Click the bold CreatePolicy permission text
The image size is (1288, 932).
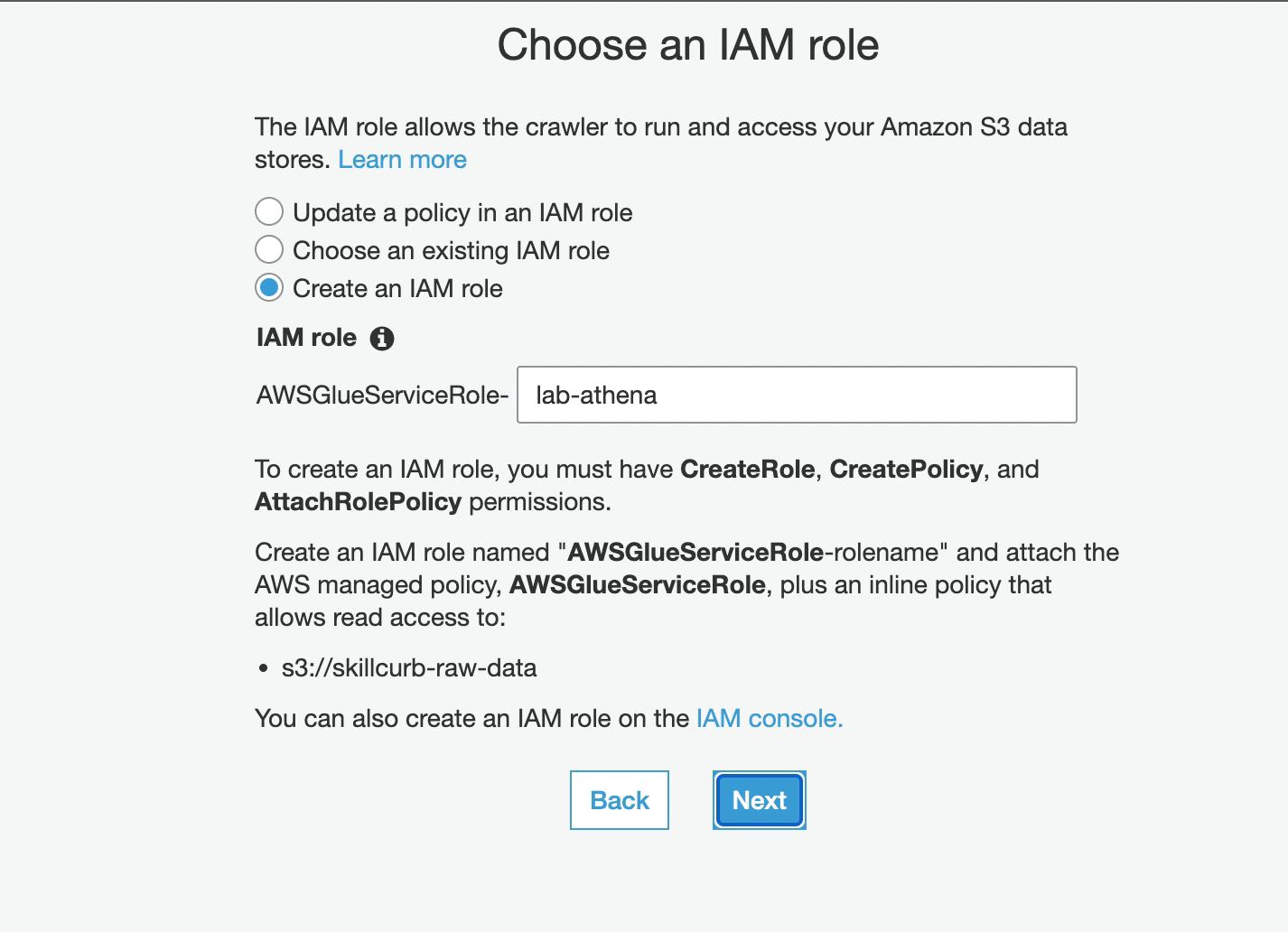pos(906,470)
